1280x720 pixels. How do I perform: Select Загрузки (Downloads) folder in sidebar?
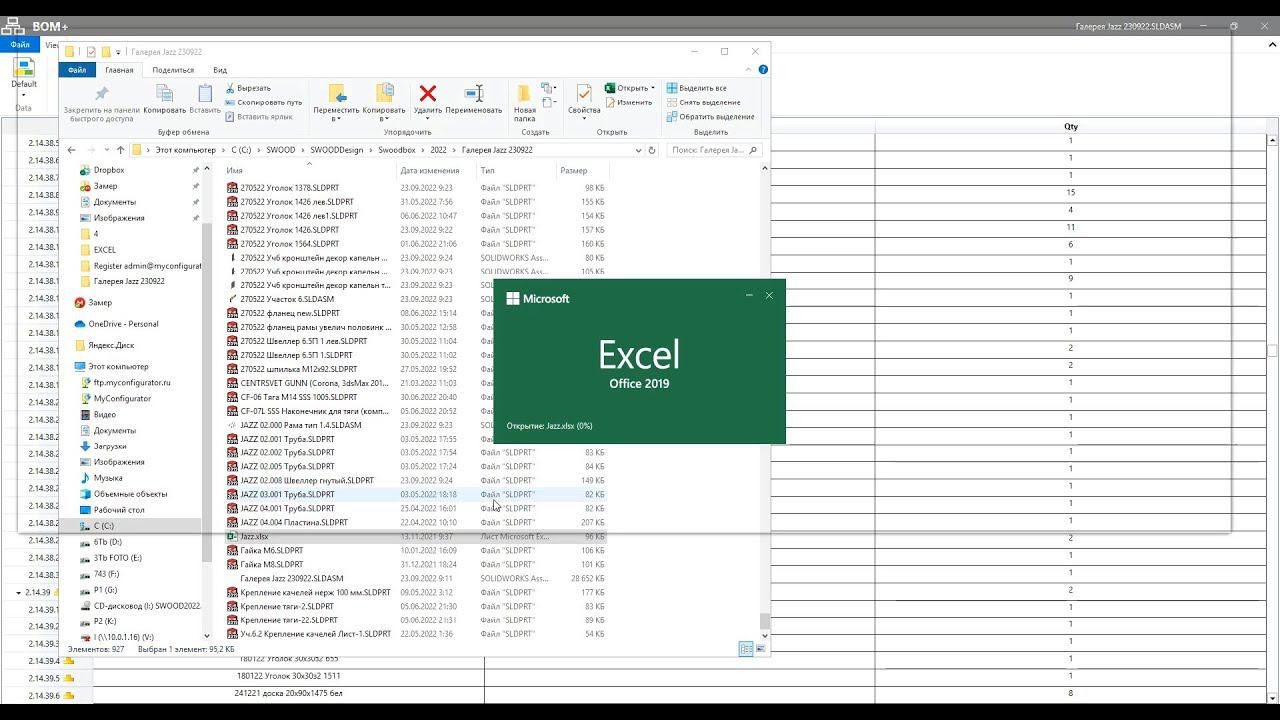[103, 446]
